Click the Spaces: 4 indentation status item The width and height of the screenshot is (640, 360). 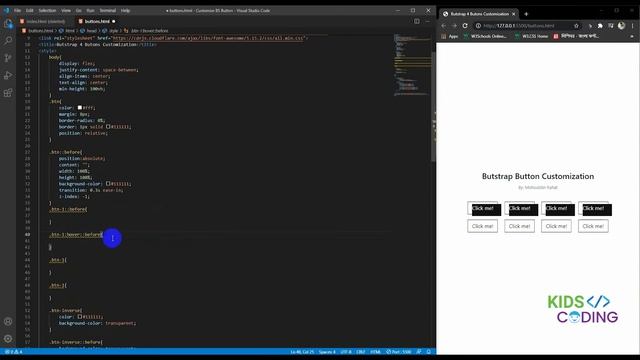coord(327,352)
